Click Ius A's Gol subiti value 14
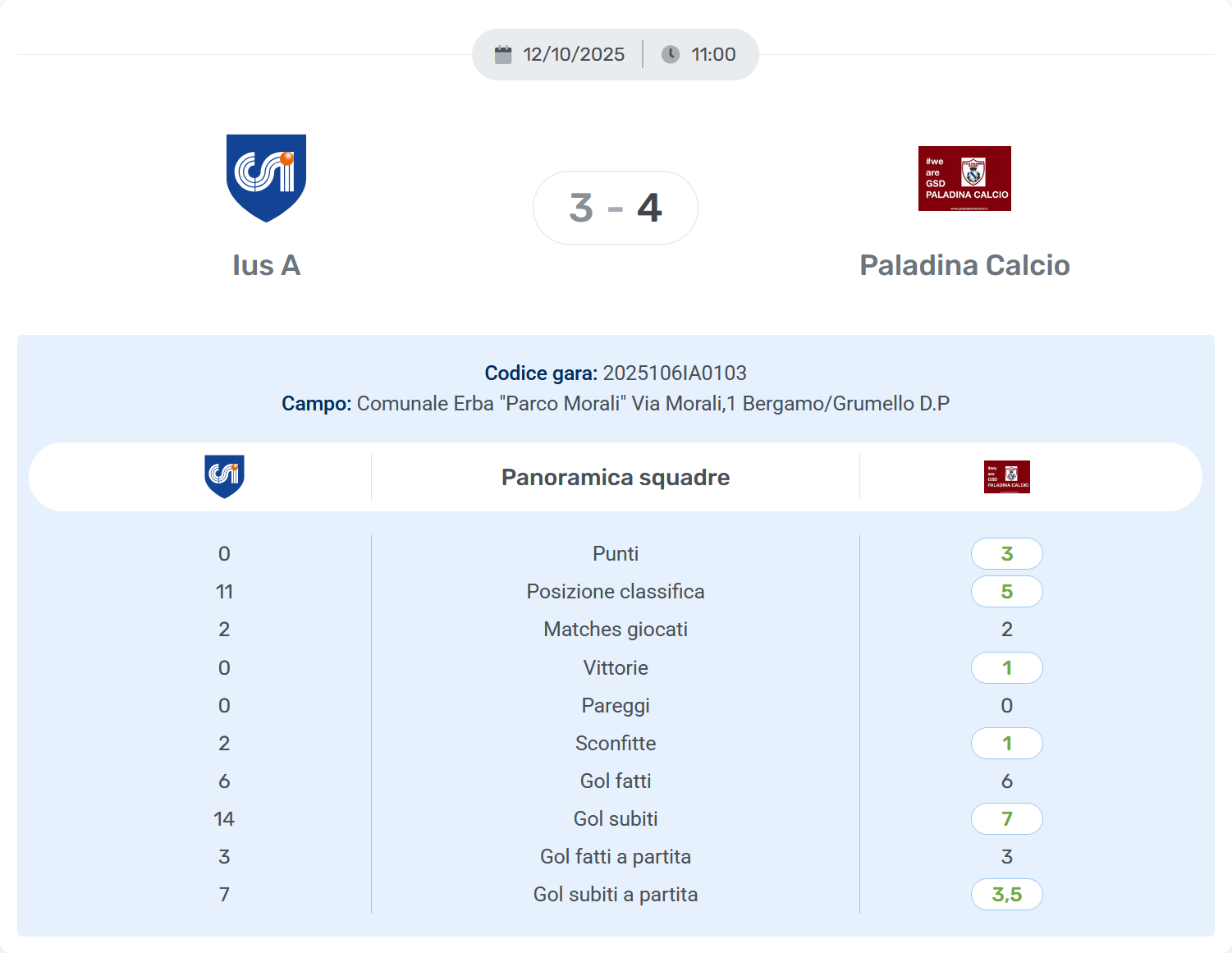The width and height of the screenshot is (1232, 953). pos(224,819)
